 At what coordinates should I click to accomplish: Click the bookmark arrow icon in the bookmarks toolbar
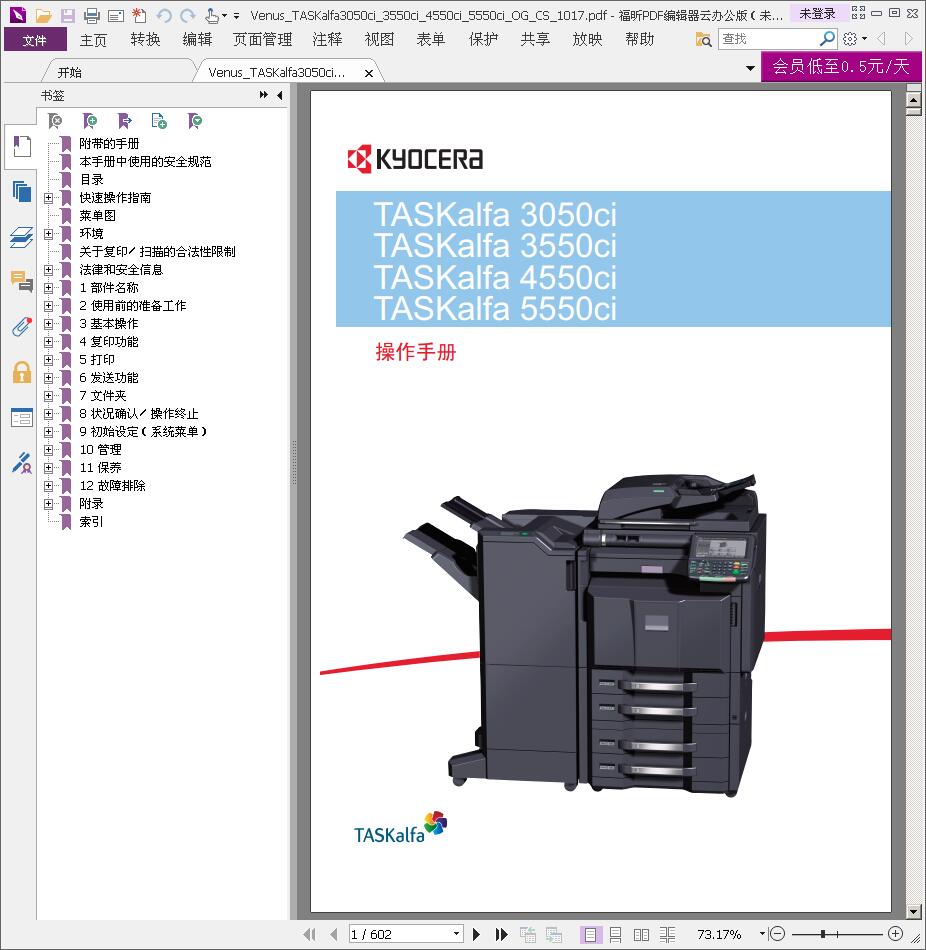click(125, 121)
